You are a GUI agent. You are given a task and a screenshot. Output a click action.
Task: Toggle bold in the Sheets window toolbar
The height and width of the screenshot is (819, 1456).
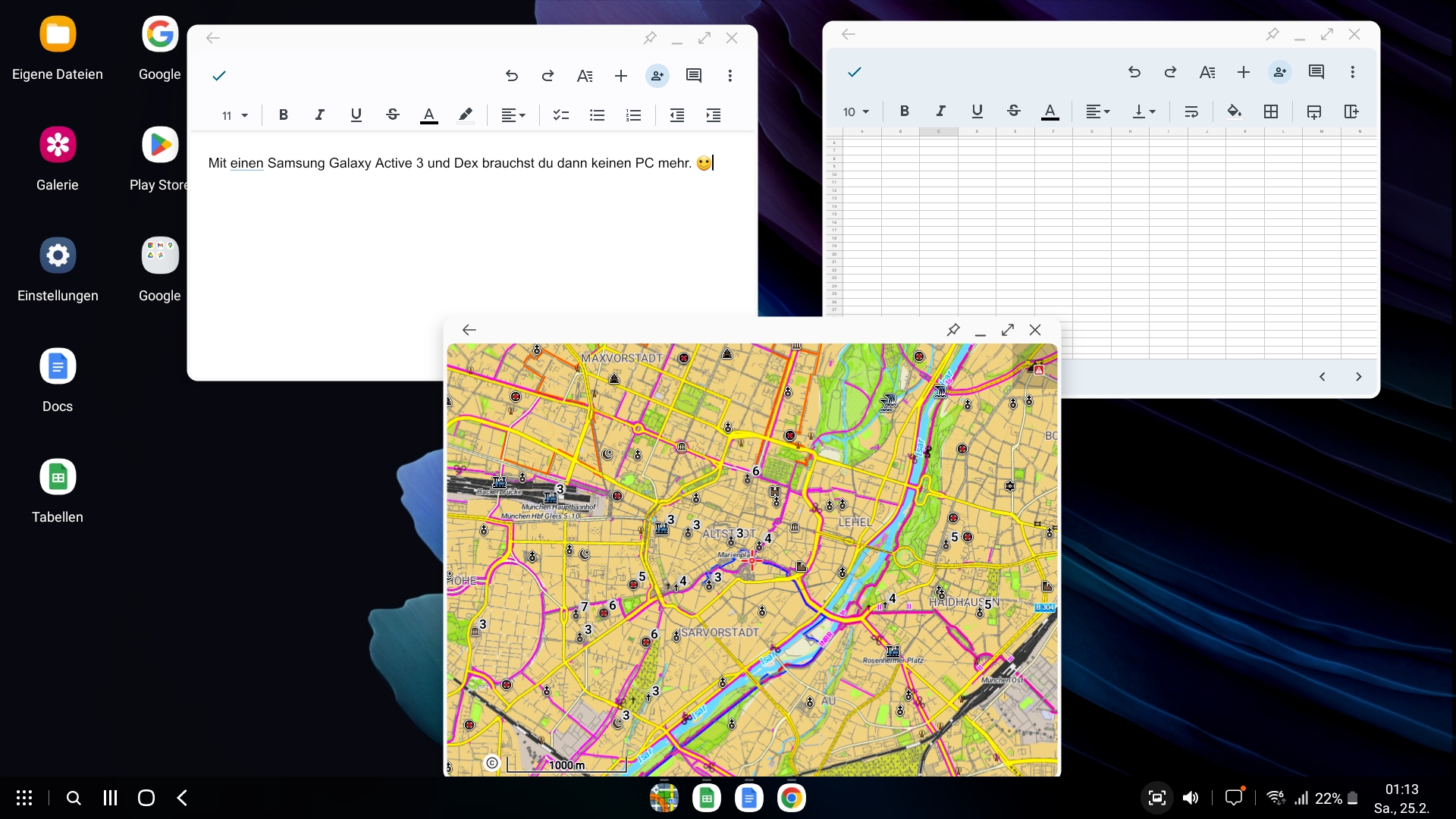(x=905, y=111)
